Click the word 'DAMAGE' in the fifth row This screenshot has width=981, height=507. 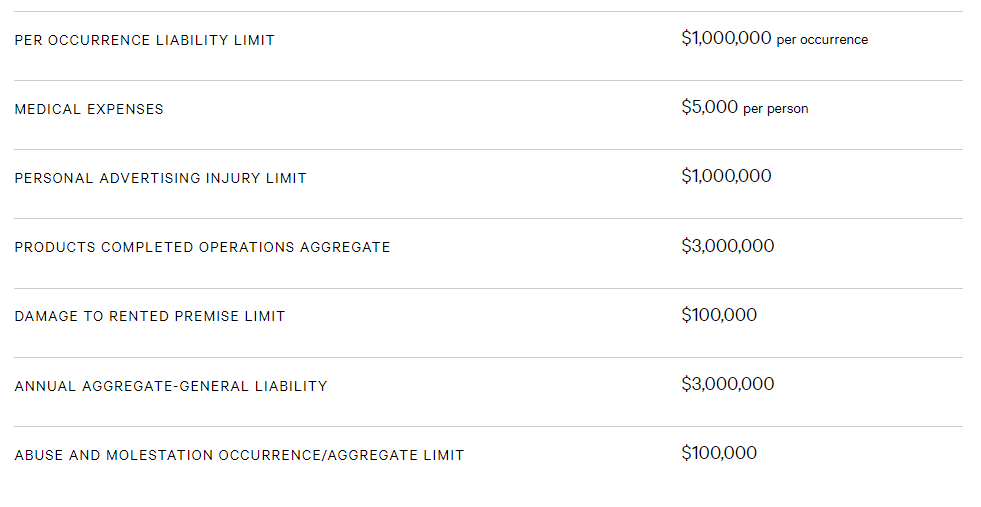[46, 316]
